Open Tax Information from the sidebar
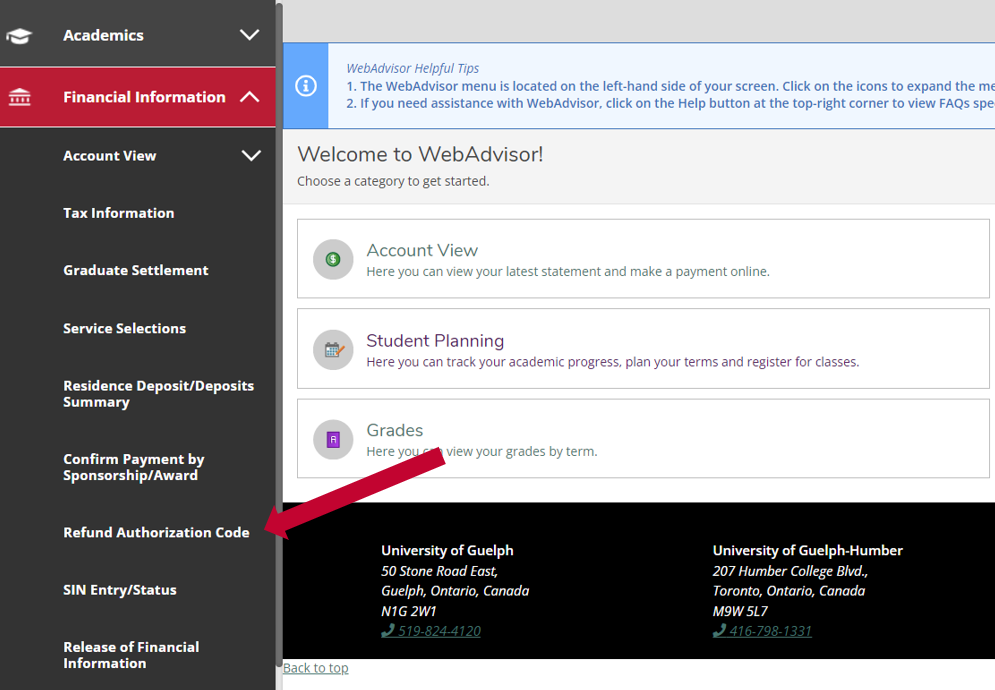 tap(118, 213)
